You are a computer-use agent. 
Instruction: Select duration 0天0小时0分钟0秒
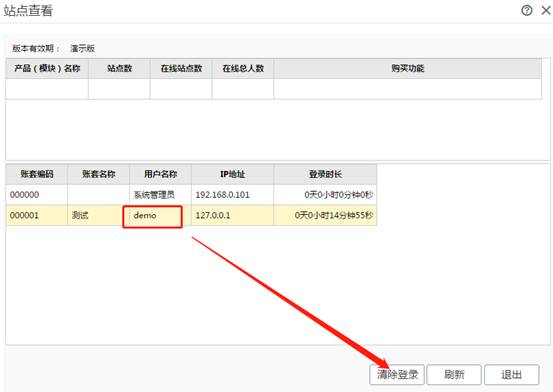(325, 194)
